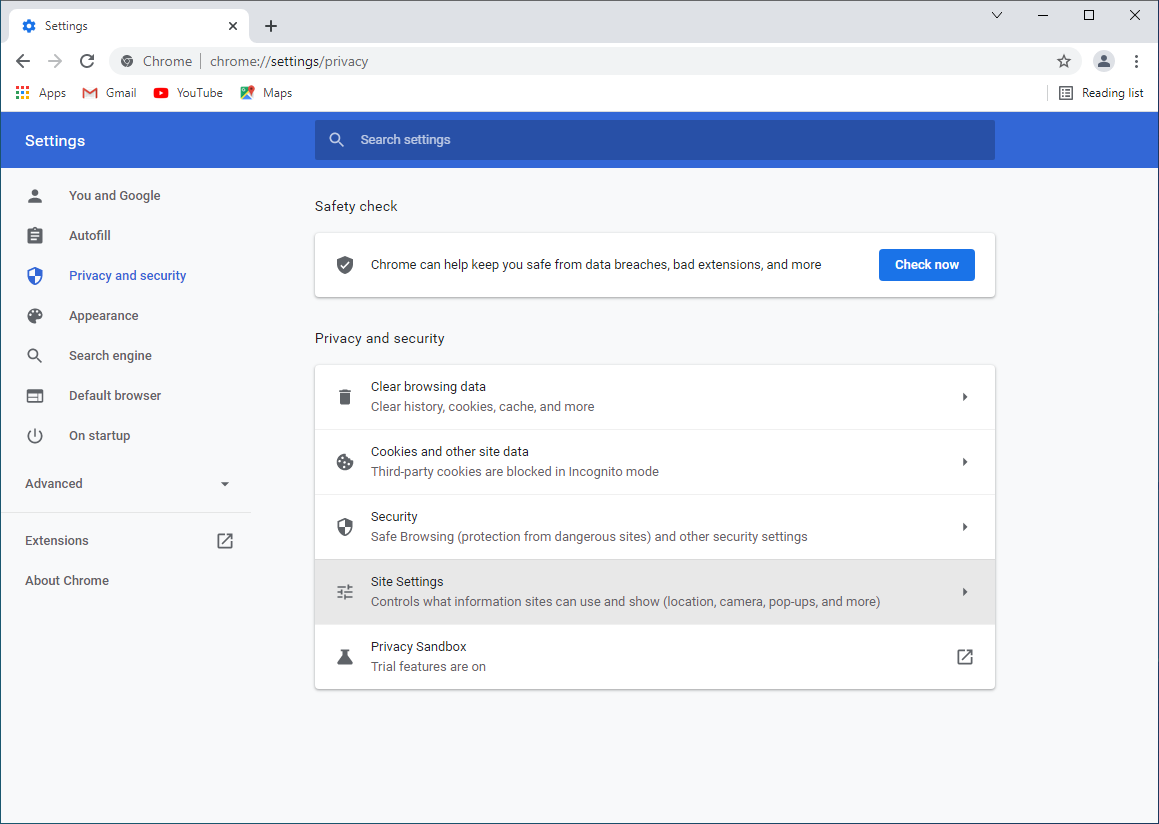Open a new tab with plus button

tap(271, 26)
